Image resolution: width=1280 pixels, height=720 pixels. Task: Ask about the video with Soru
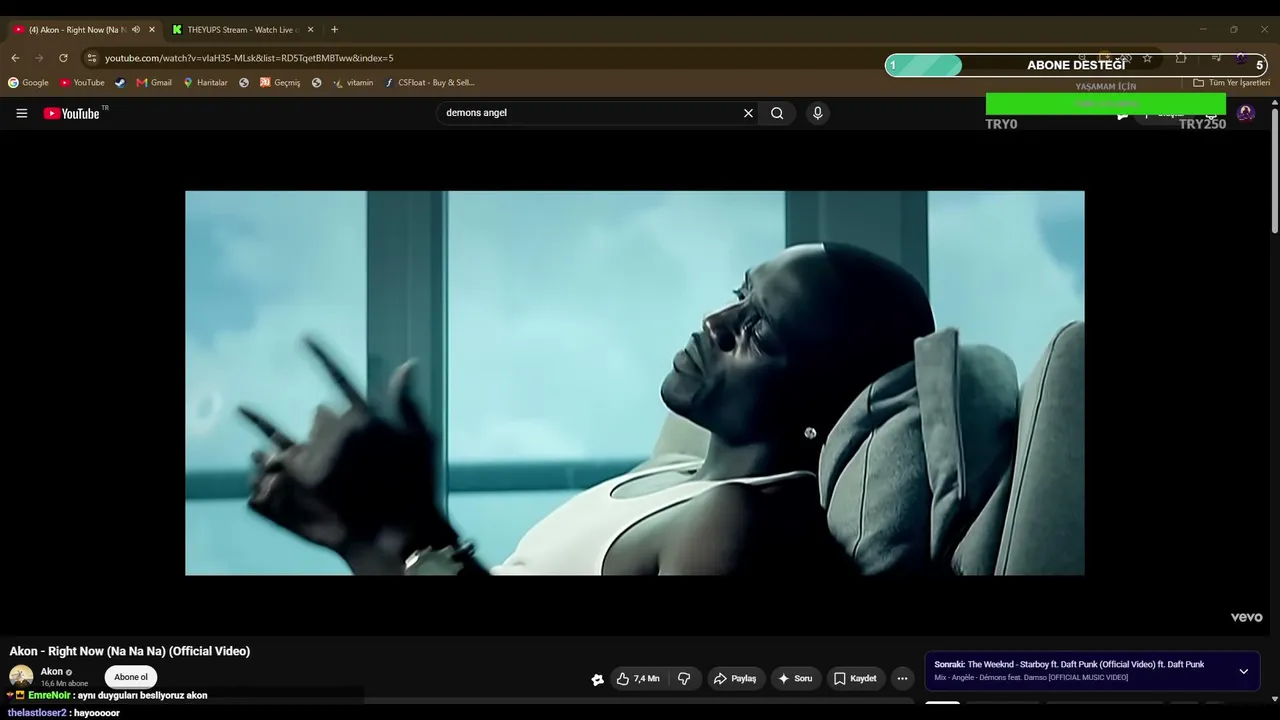[x=795, y=678]
